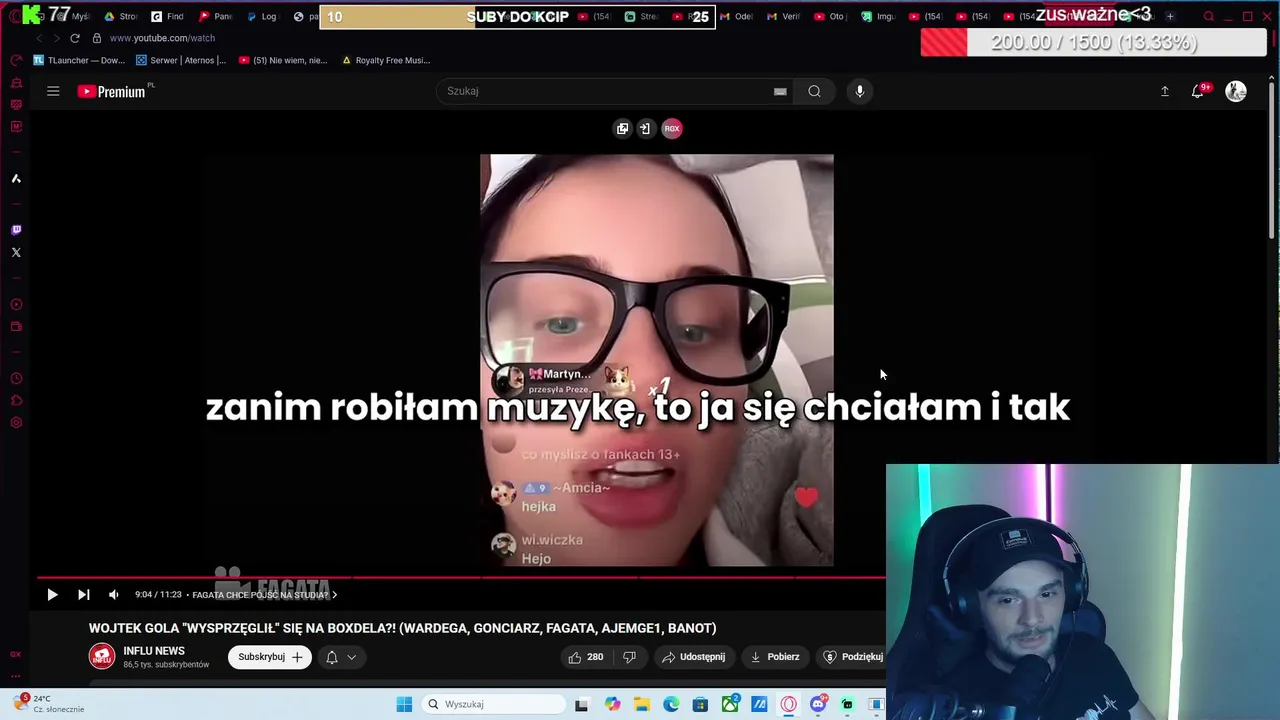Open the sidebar wallet icon
The width and height of the screenshot is (1280, 720).
point(16,326)
